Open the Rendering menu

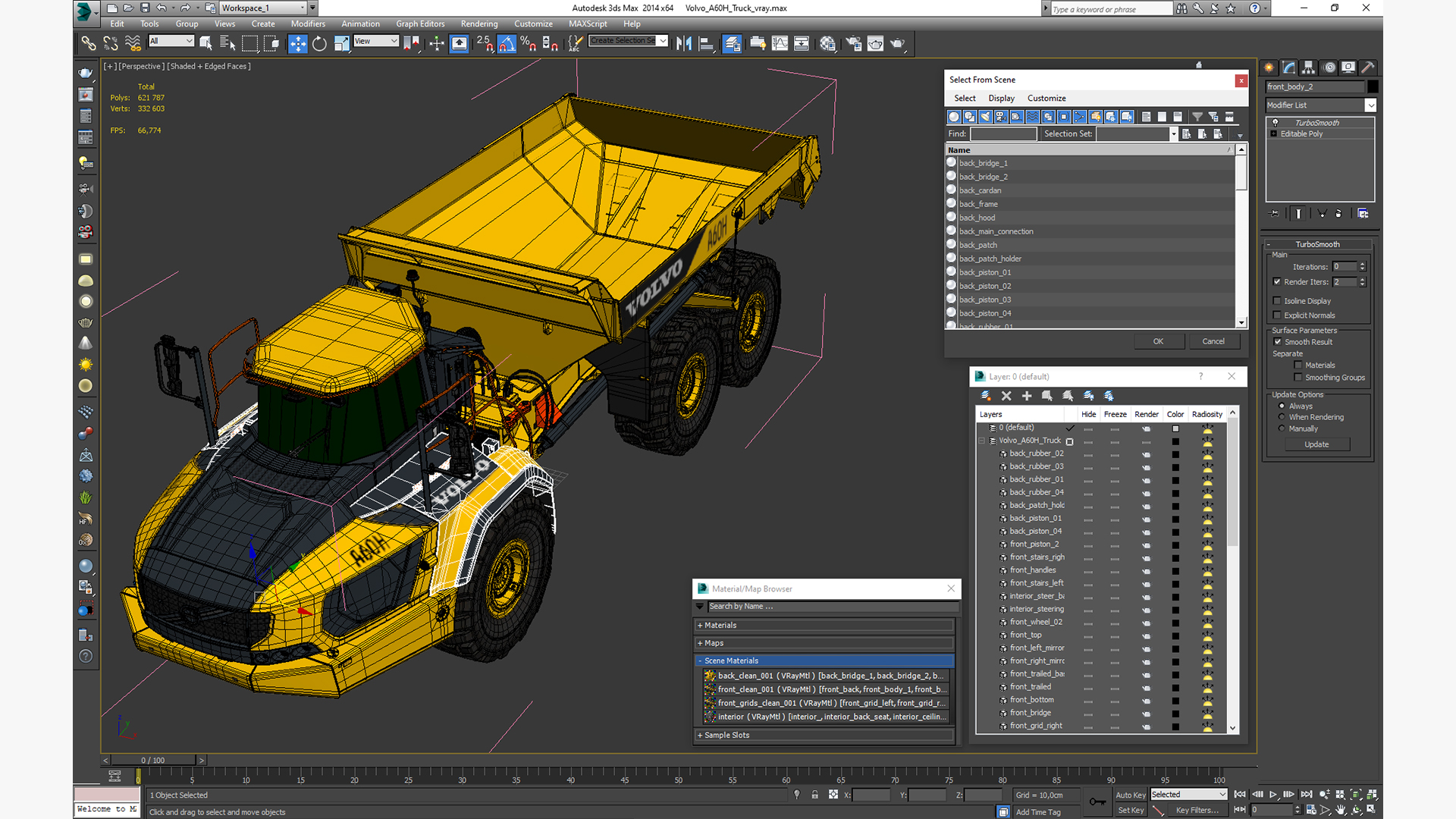coord(479,24)
